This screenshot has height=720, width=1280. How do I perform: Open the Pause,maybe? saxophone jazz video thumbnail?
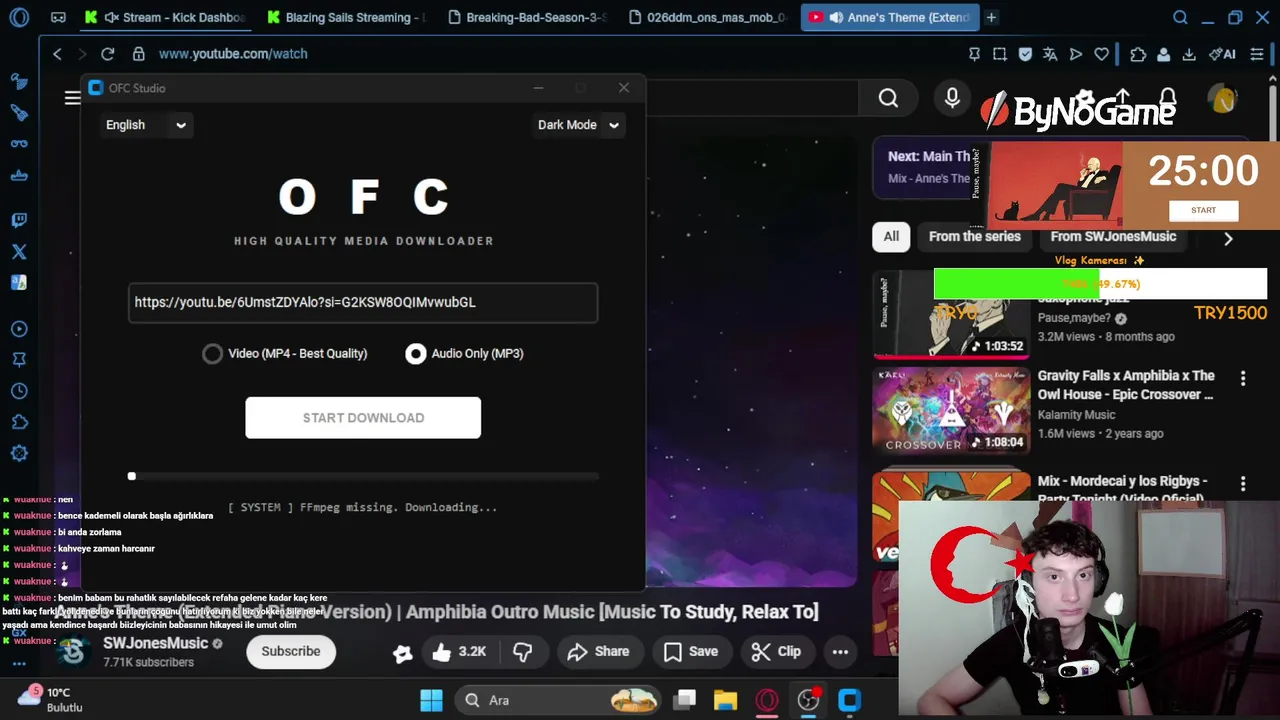951,314
